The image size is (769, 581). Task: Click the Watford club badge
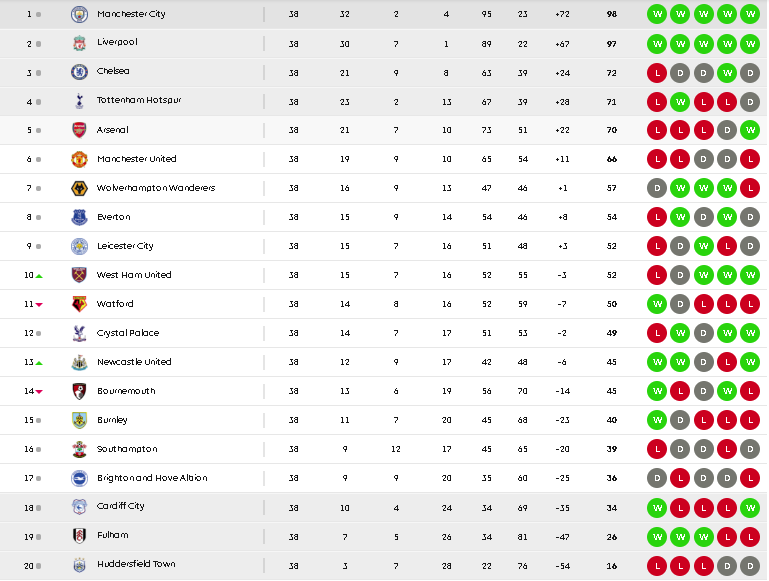pos(79,304)
